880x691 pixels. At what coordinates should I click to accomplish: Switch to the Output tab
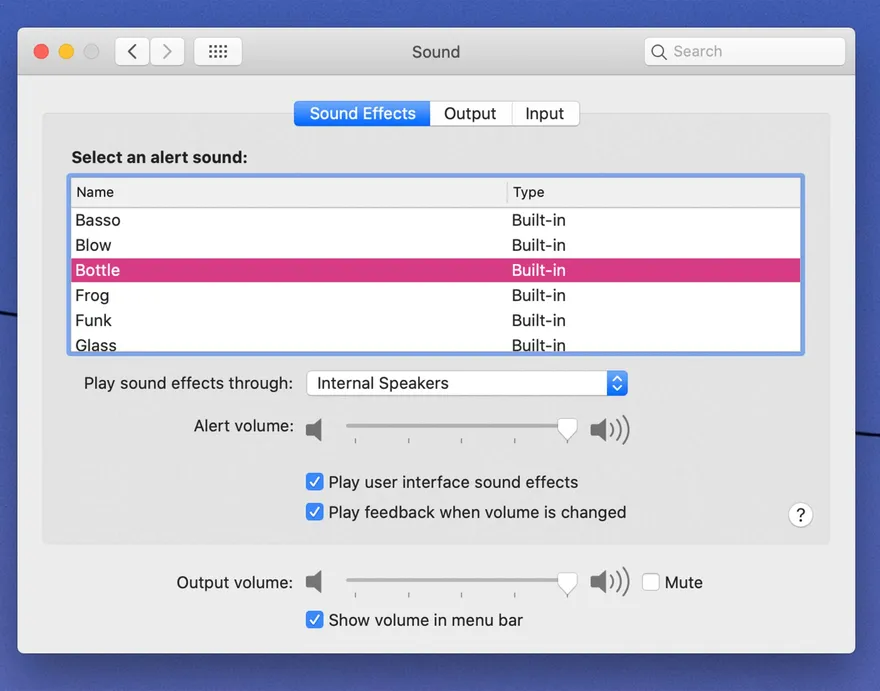[x=470, y=114]
